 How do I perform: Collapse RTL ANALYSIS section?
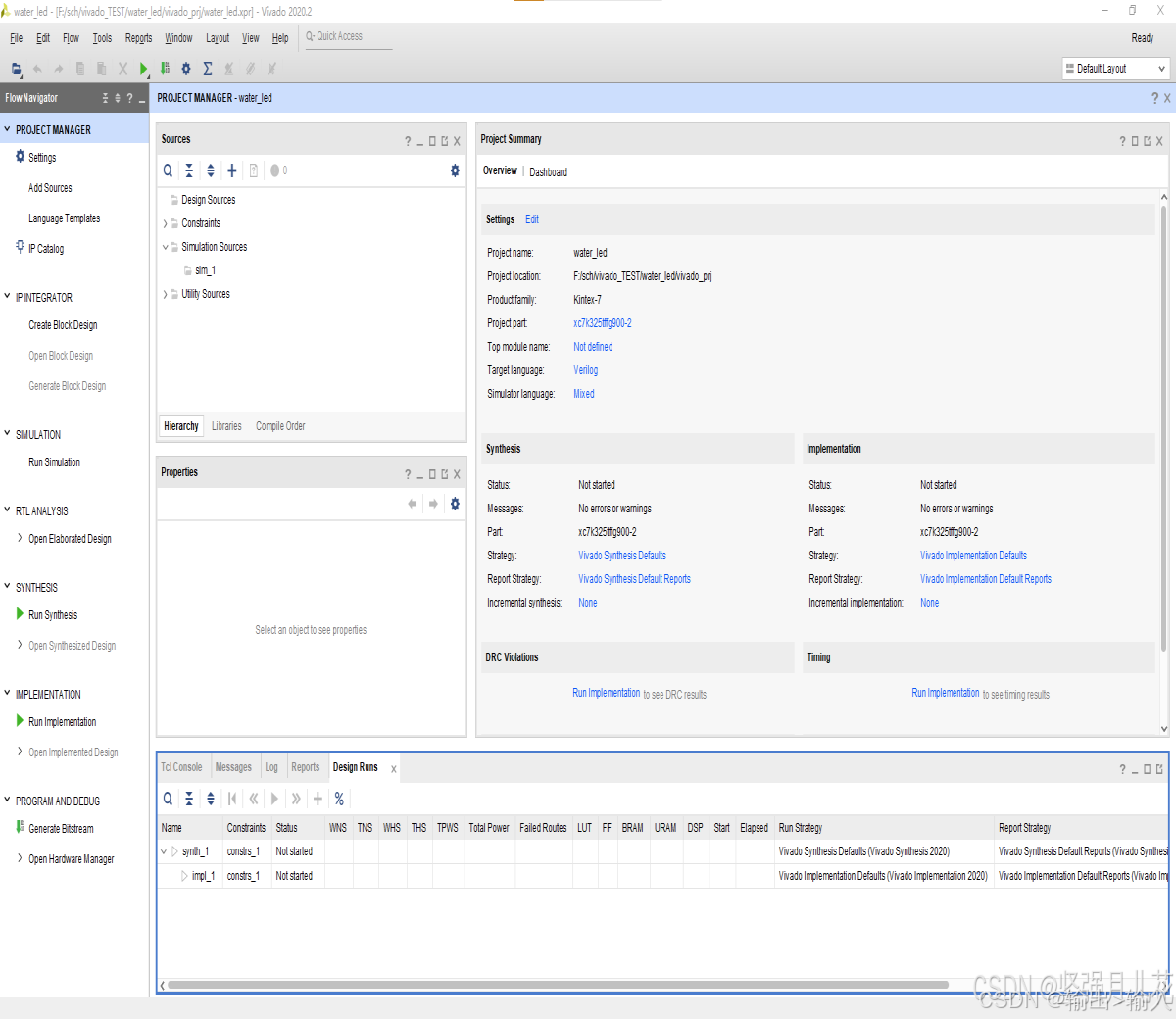[7, 510]
